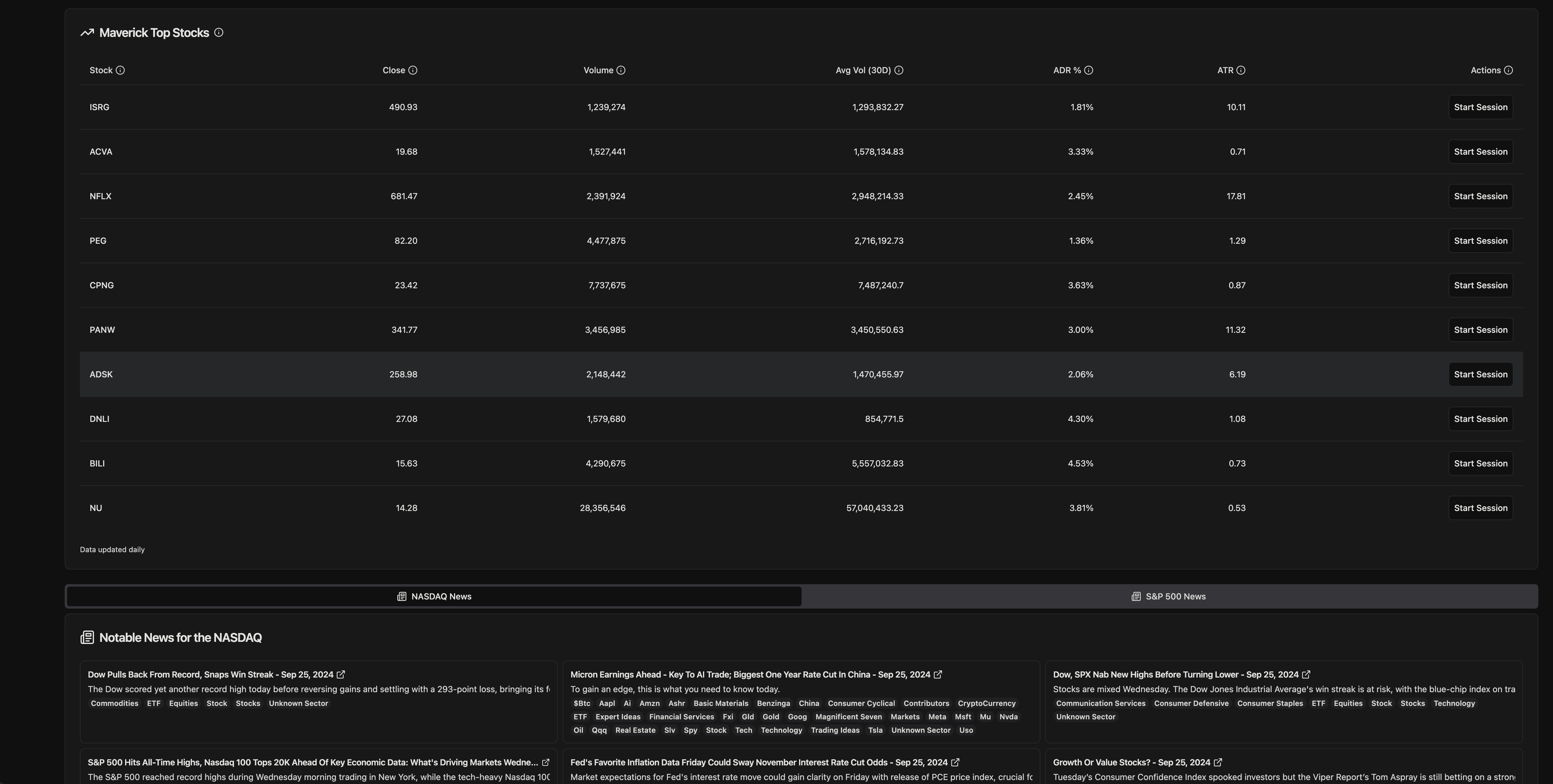Click info icon next to Actions header

(x=1508, y=70)
